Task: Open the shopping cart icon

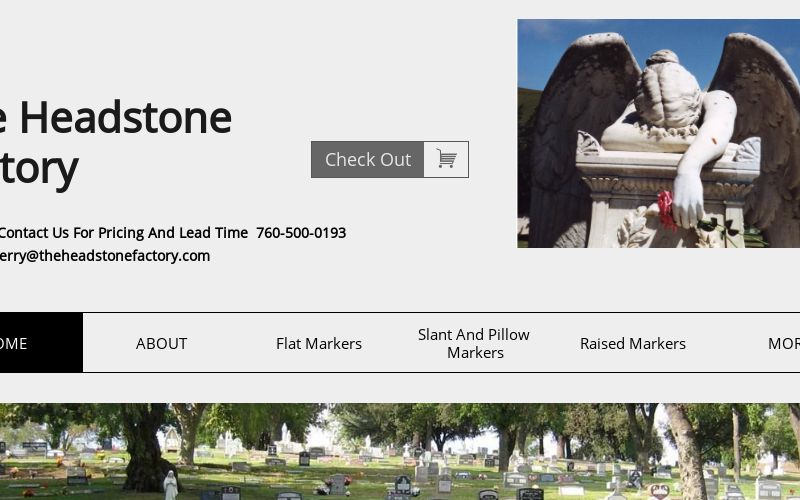Action: coord(446,160)
